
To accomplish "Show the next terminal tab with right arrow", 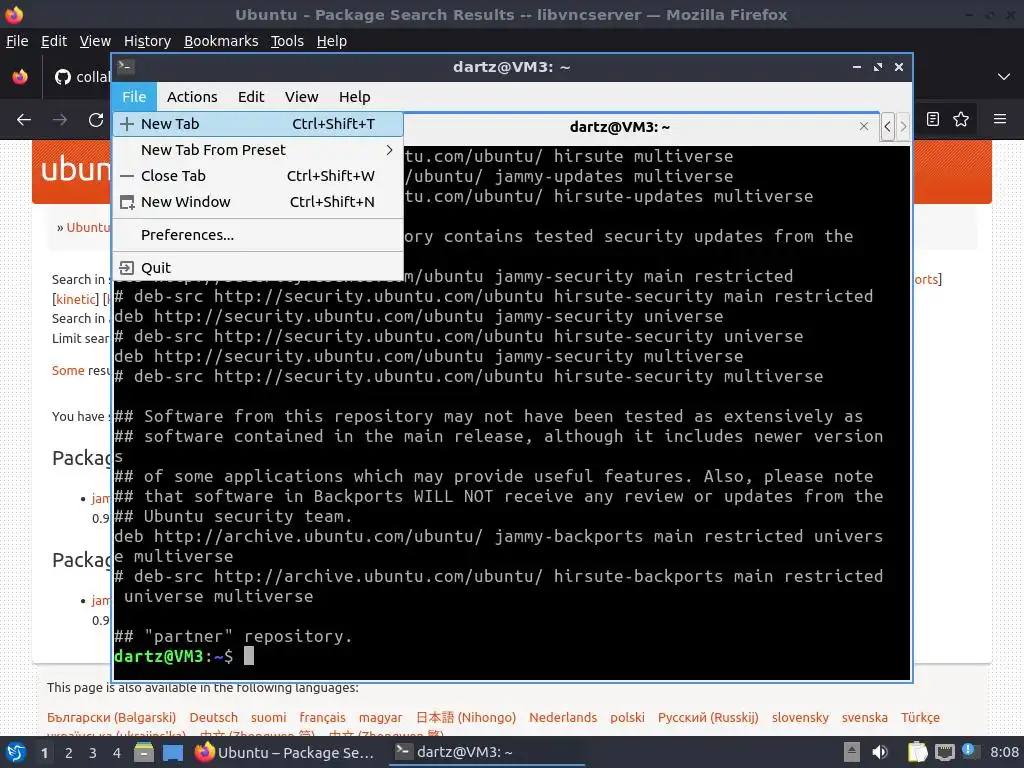I will point(903,127).
